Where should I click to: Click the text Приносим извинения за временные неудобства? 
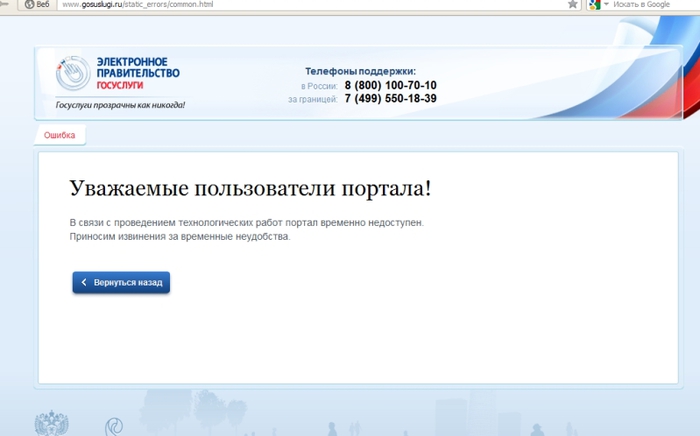180,237
